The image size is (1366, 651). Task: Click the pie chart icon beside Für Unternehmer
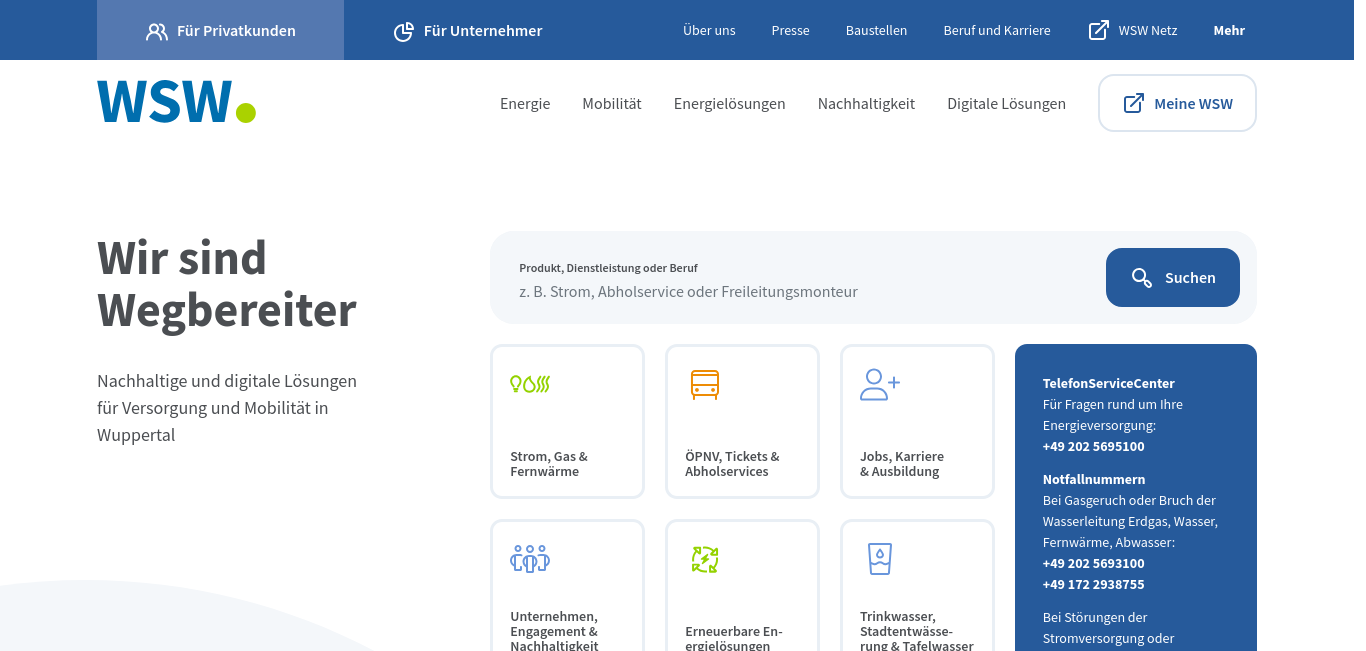[x=404, y=31]
